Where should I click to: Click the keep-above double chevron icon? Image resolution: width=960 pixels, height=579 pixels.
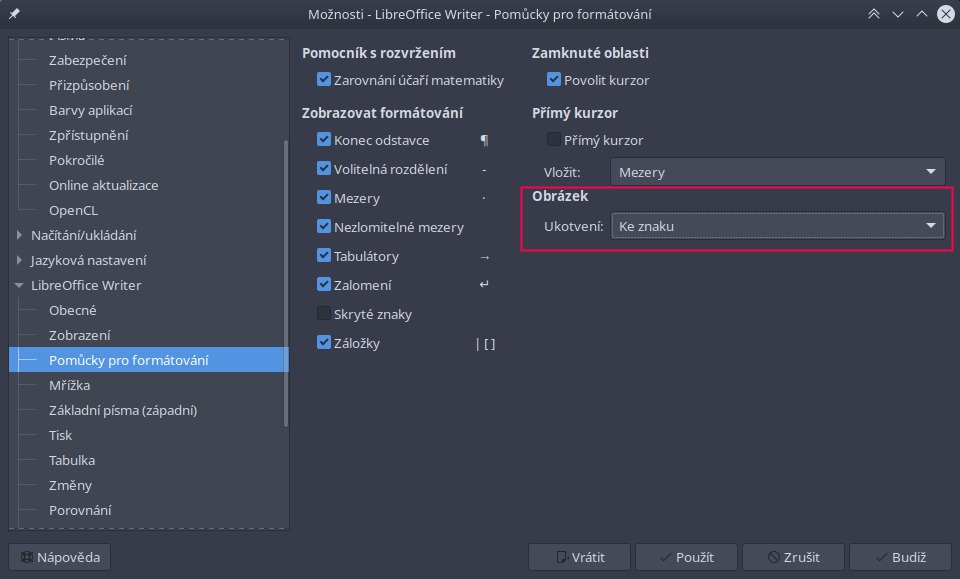874,13
